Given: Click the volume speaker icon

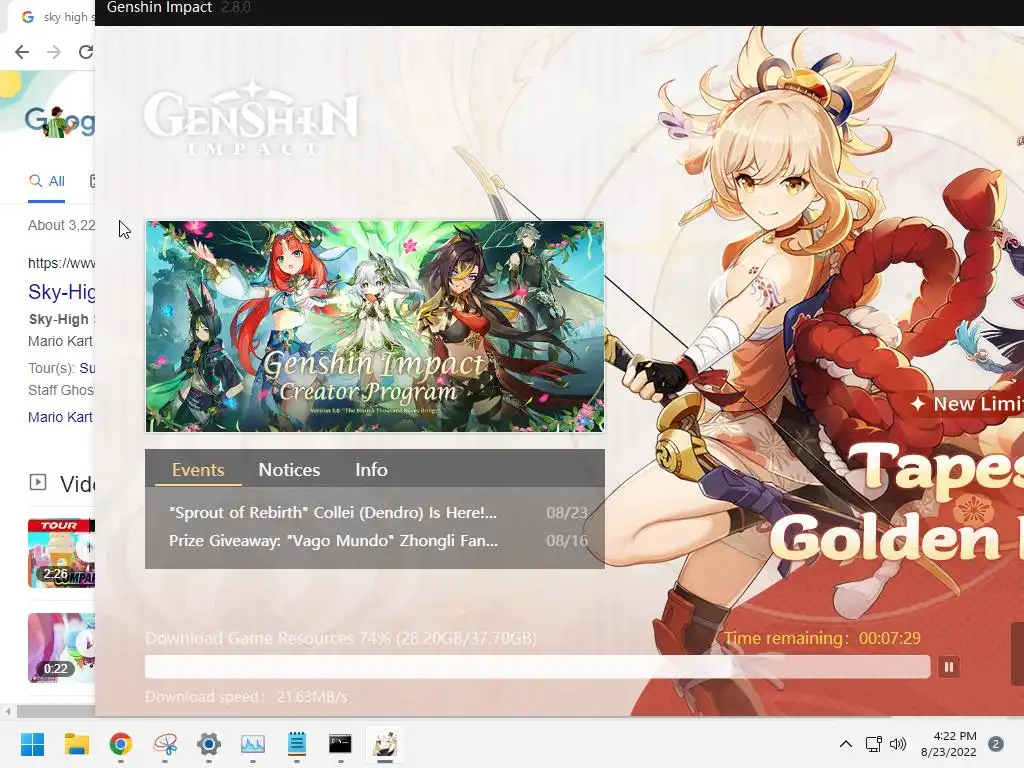Looking at the screenshot, I should (x=898, y=744).
